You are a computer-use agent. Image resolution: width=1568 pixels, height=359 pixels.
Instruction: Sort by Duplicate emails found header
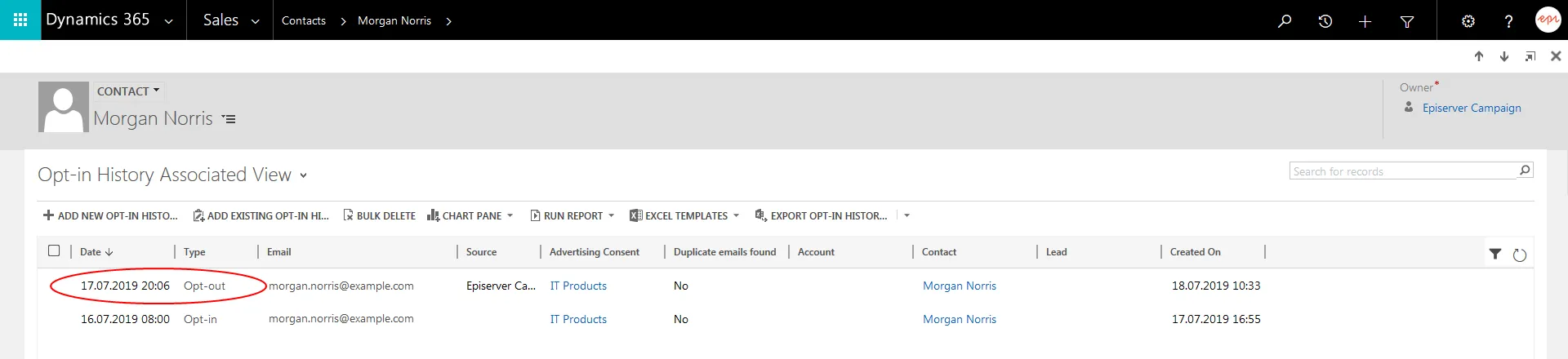coord(725,251)
